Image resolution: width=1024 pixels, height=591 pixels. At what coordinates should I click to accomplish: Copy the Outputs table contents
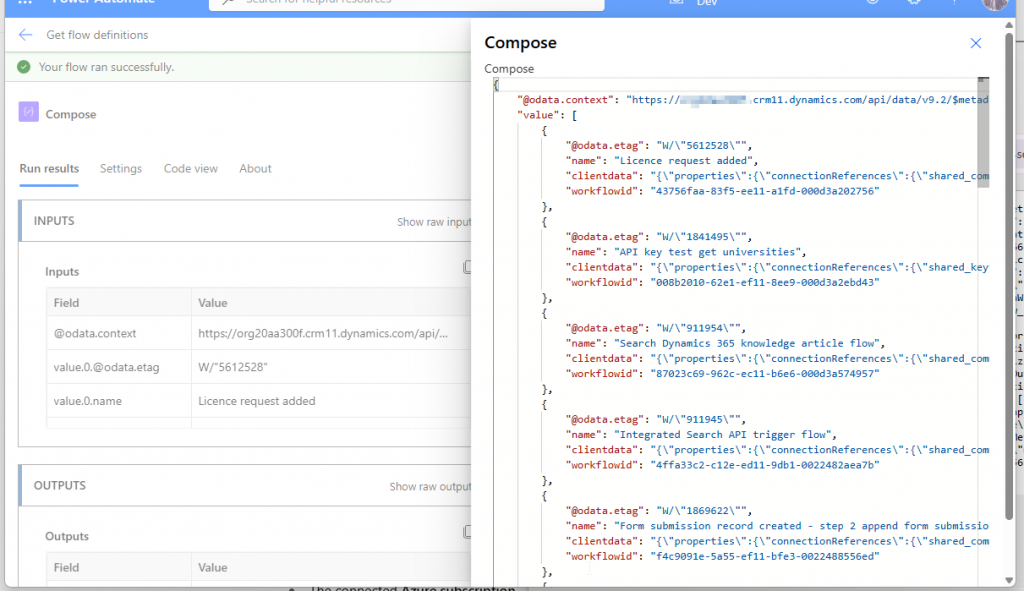[x=466, y=533]
